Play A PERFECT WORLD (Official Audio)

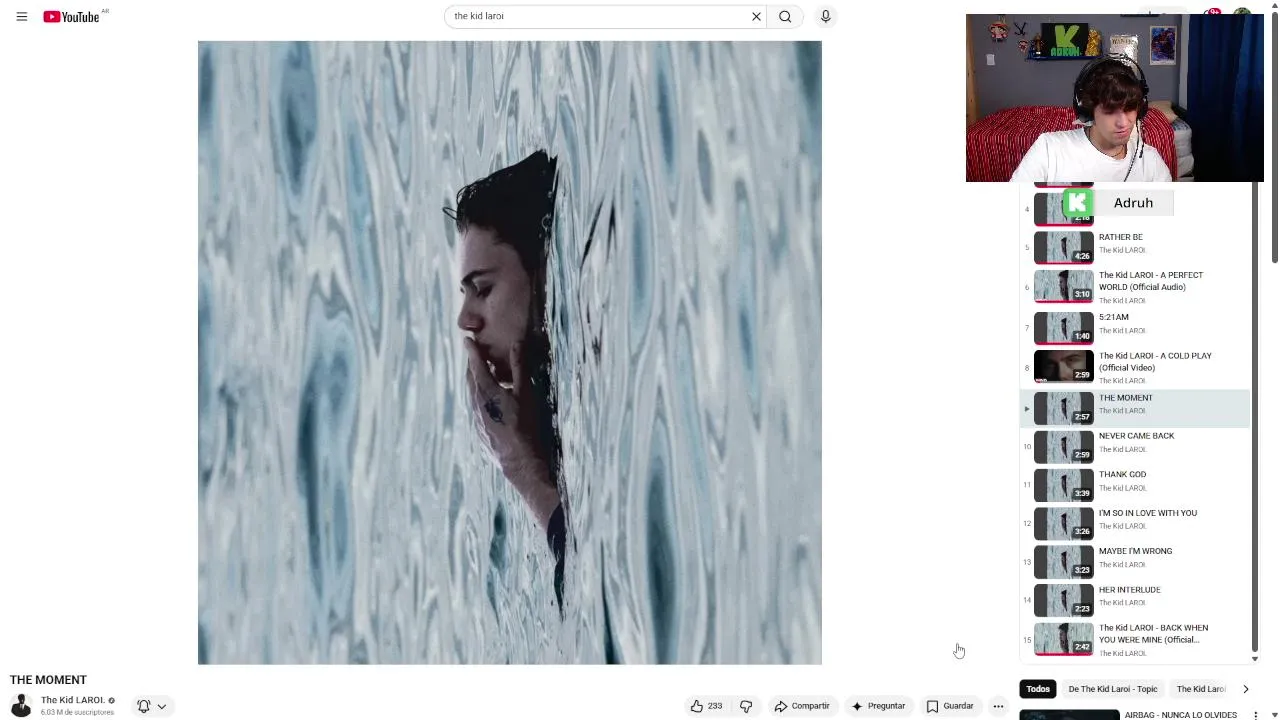[x=1135, y=287]
